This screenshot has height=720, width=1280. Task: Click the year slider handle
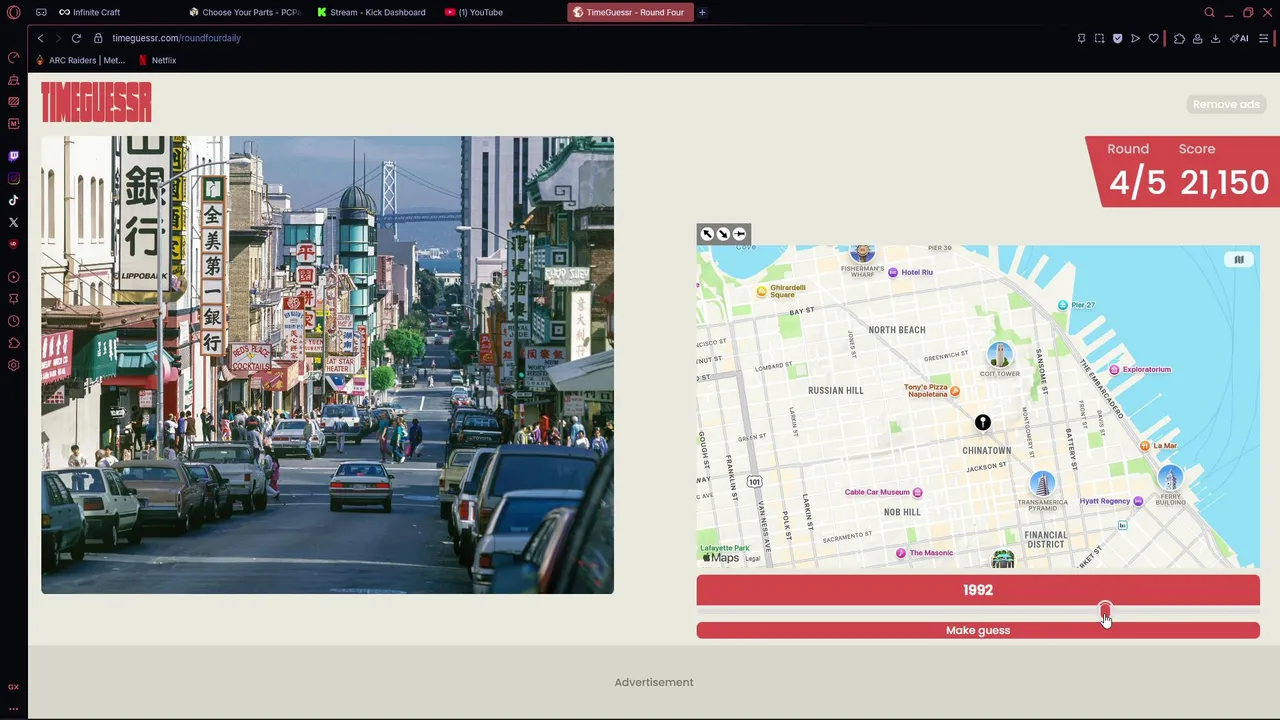(x=1105, y=610)
